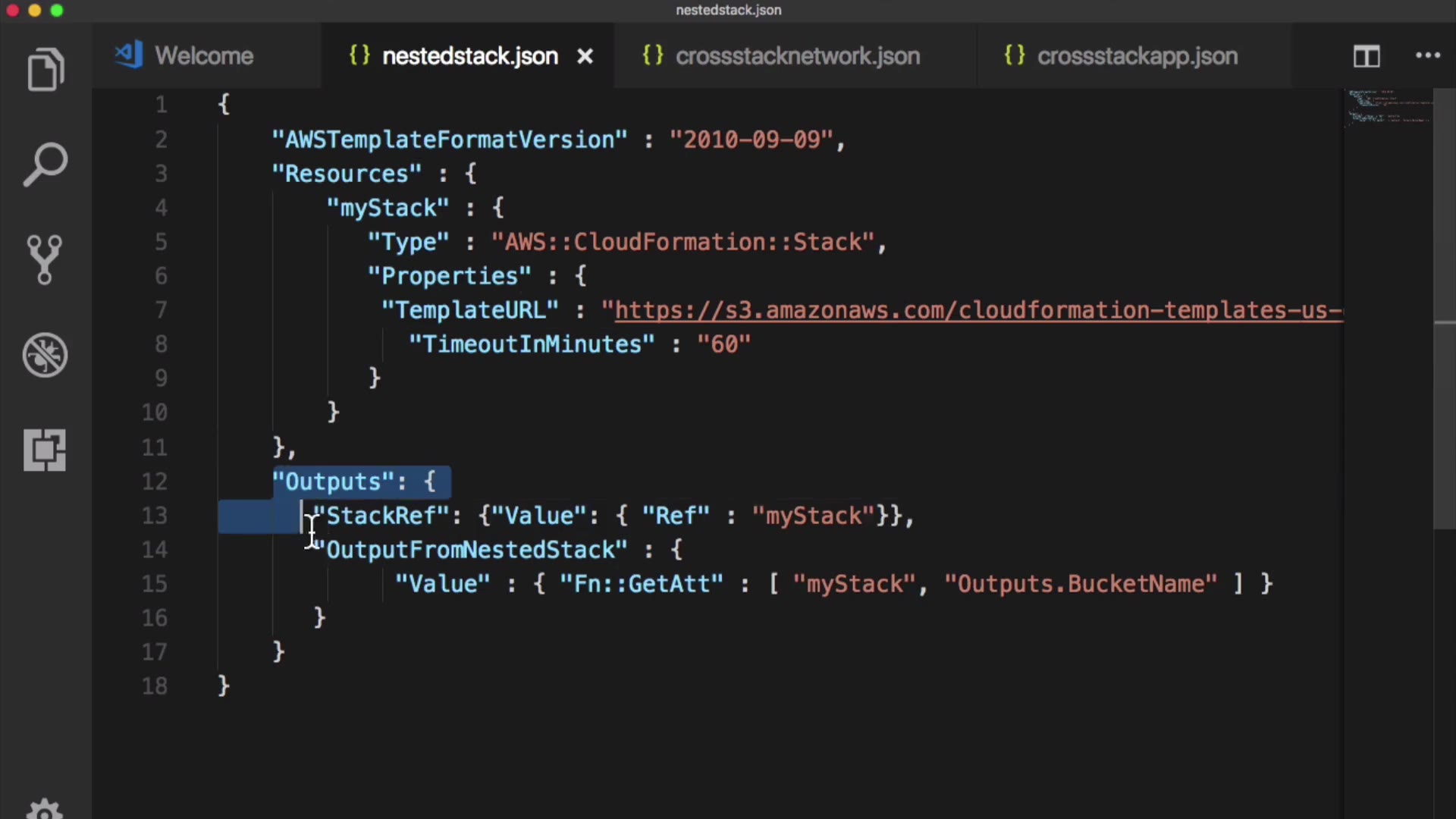Click the code minimap preview
This screenshot has height=819, width=1456.
tap(1389, 108)
